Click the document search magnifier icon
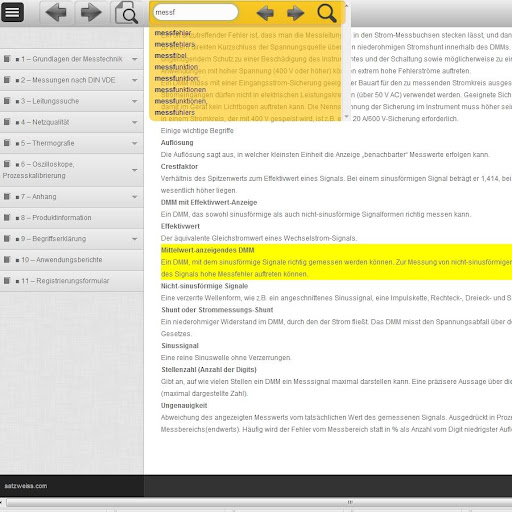This screenshot has width=512, height=512. tap(126, 13)
